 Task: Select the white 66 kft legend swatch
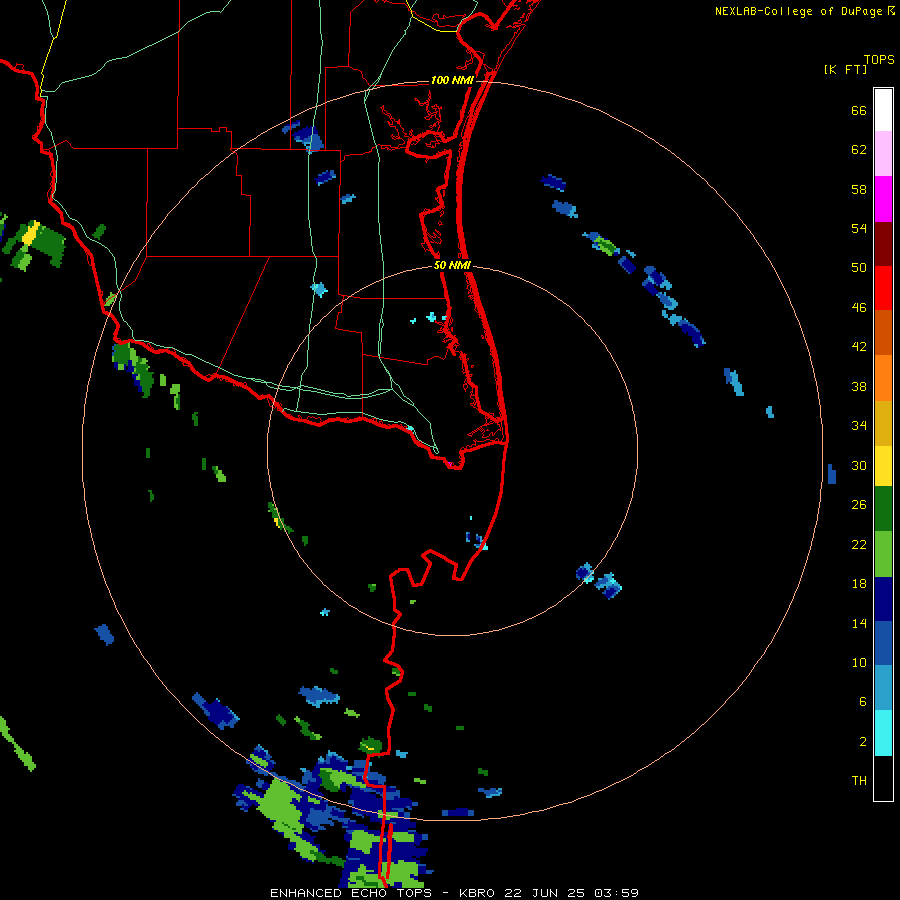[x=883, y=110]
